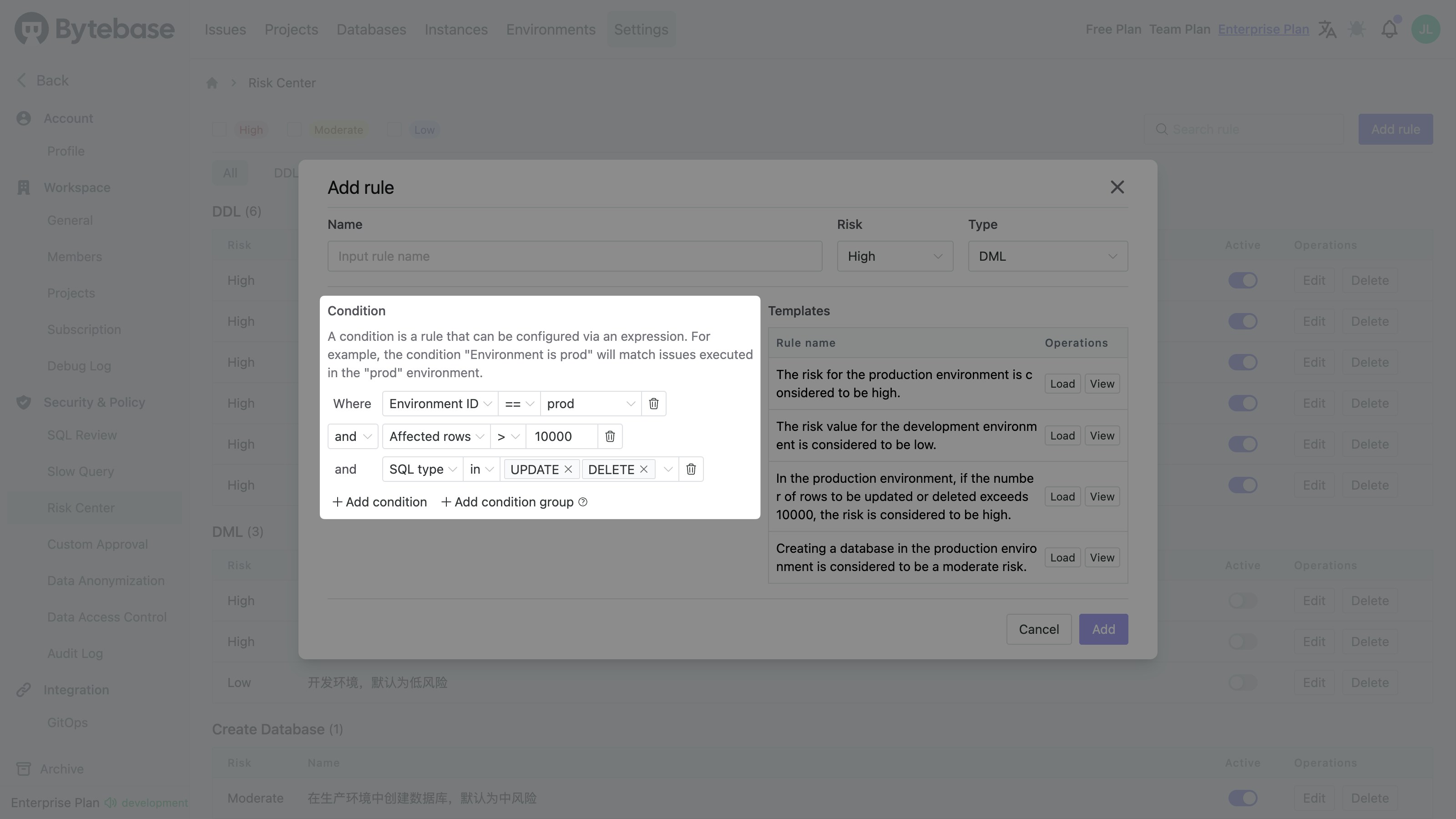Remove the DELETE tag from SQL type
The width and height of the screenshot is (1456, 819).
pyautogui.click(x=643, y=469)
